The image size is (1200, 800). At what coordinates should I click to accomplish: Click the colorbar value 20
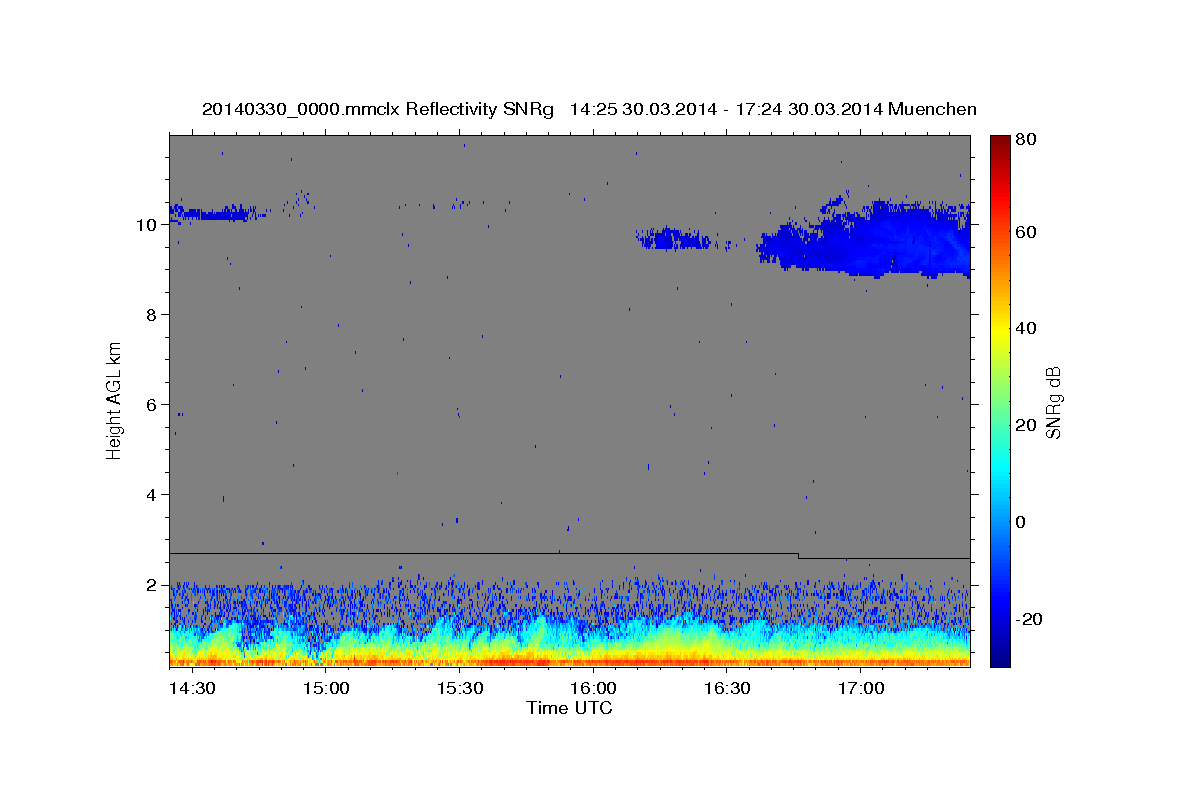coord(1025,425)
